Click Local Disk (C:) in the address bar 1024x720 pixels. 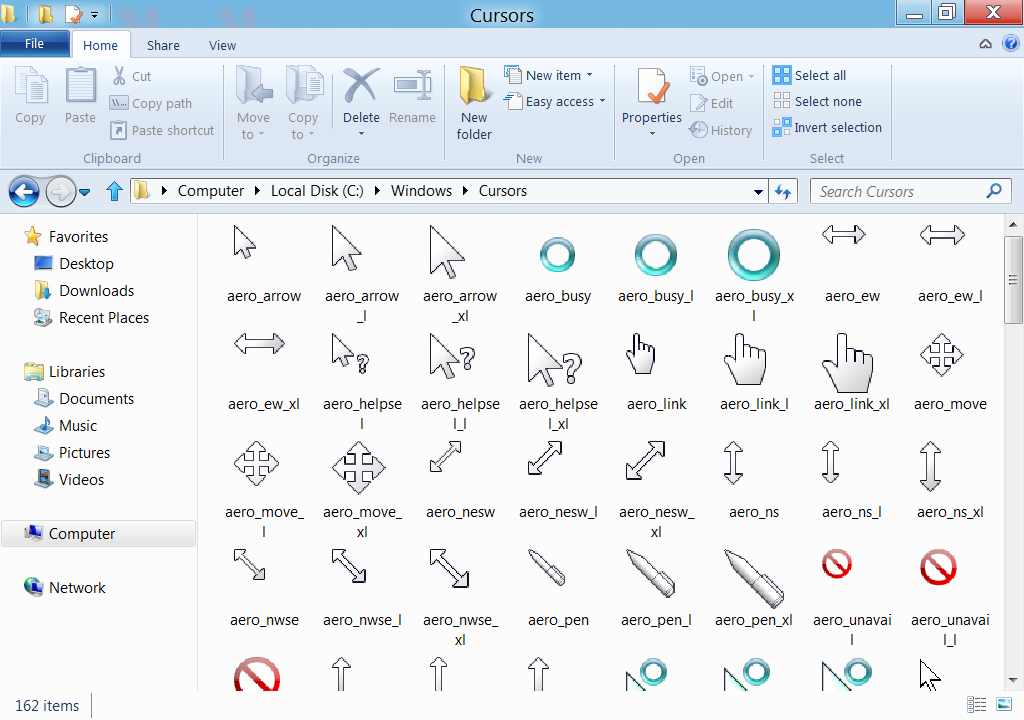click(317, 191)
